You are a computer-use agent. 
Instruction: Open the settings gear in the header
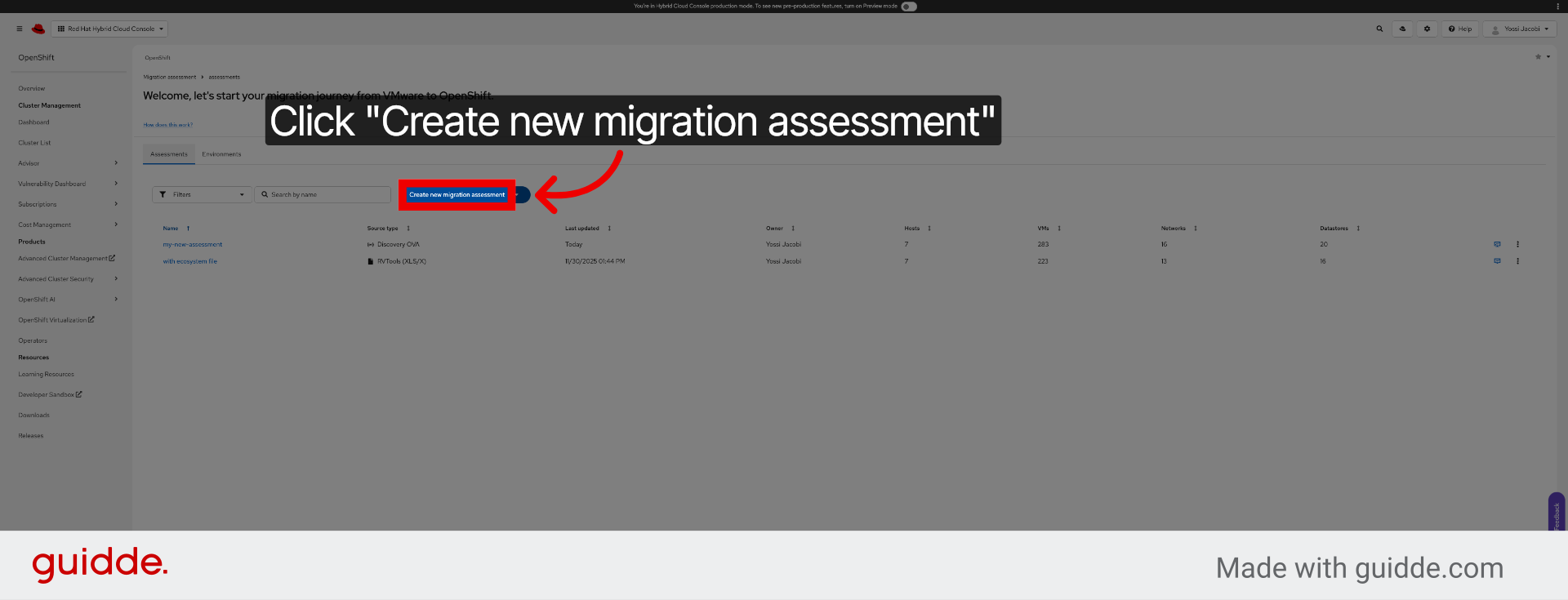1427,29
